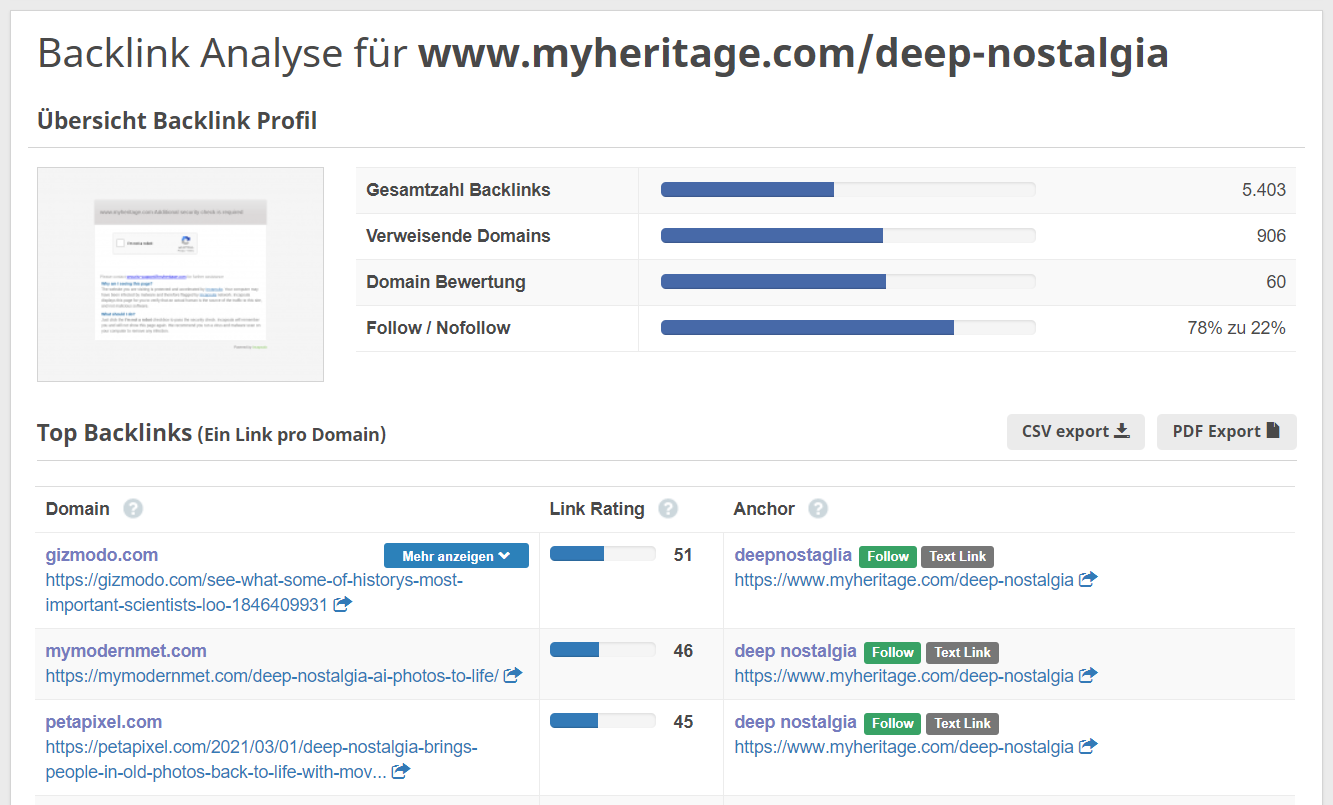Click the 78% zu 22% value
Screen dimensions: 1333x805
[x=1236, y=328]
